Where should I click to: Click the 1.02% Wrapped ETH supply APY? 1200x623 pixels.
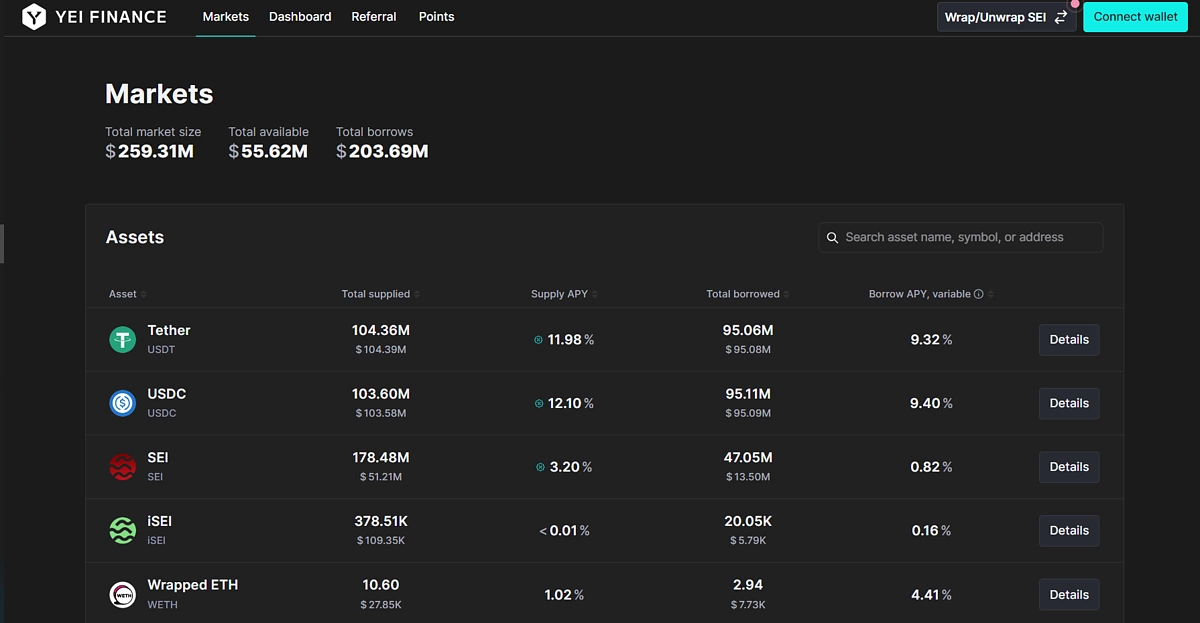coord(564,595)
